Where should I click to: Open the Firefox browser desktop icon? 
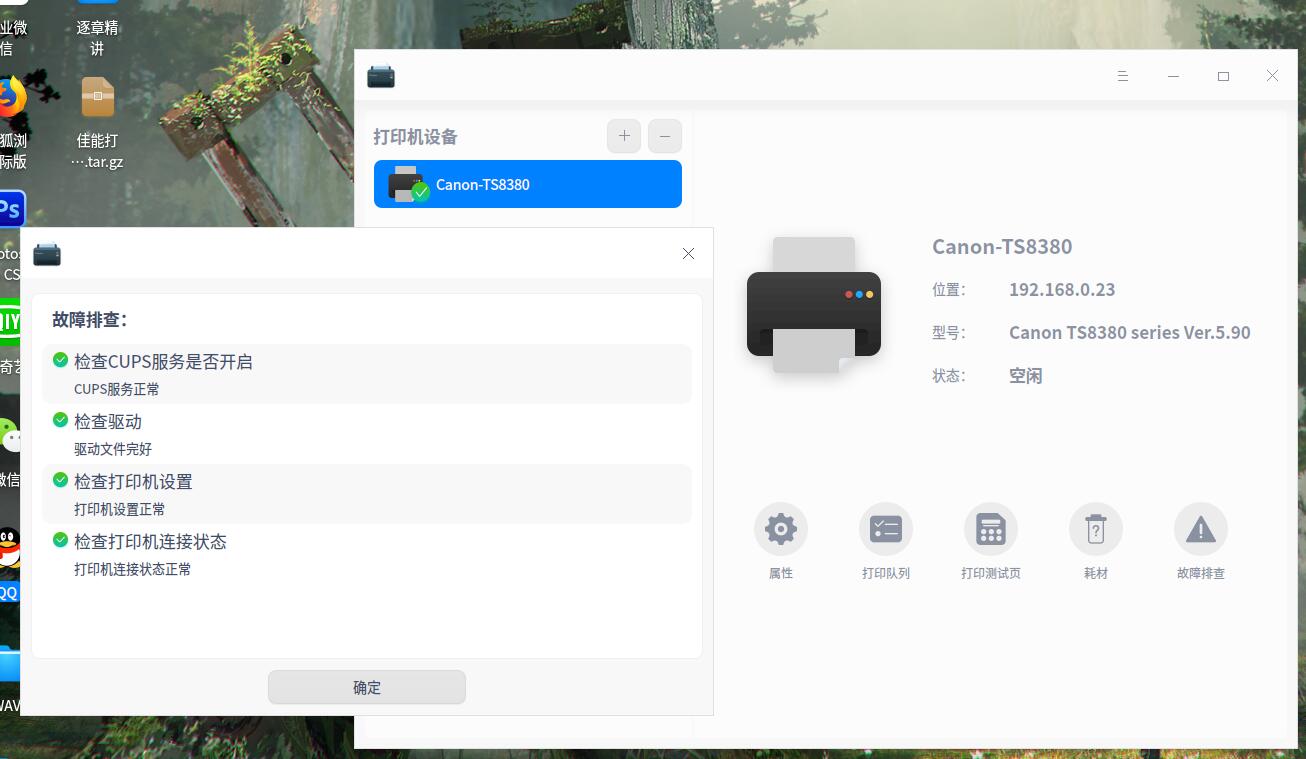(12, 98)
